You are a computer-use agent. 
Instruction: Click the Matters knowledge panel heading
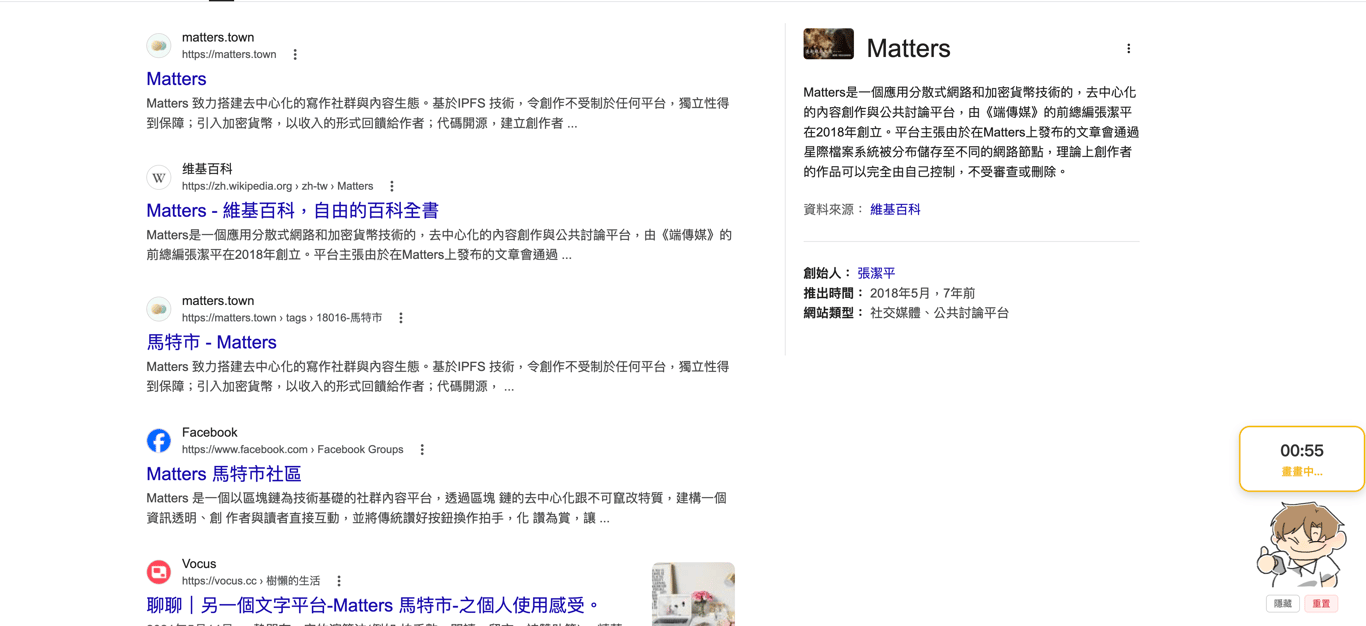point(908,48)
